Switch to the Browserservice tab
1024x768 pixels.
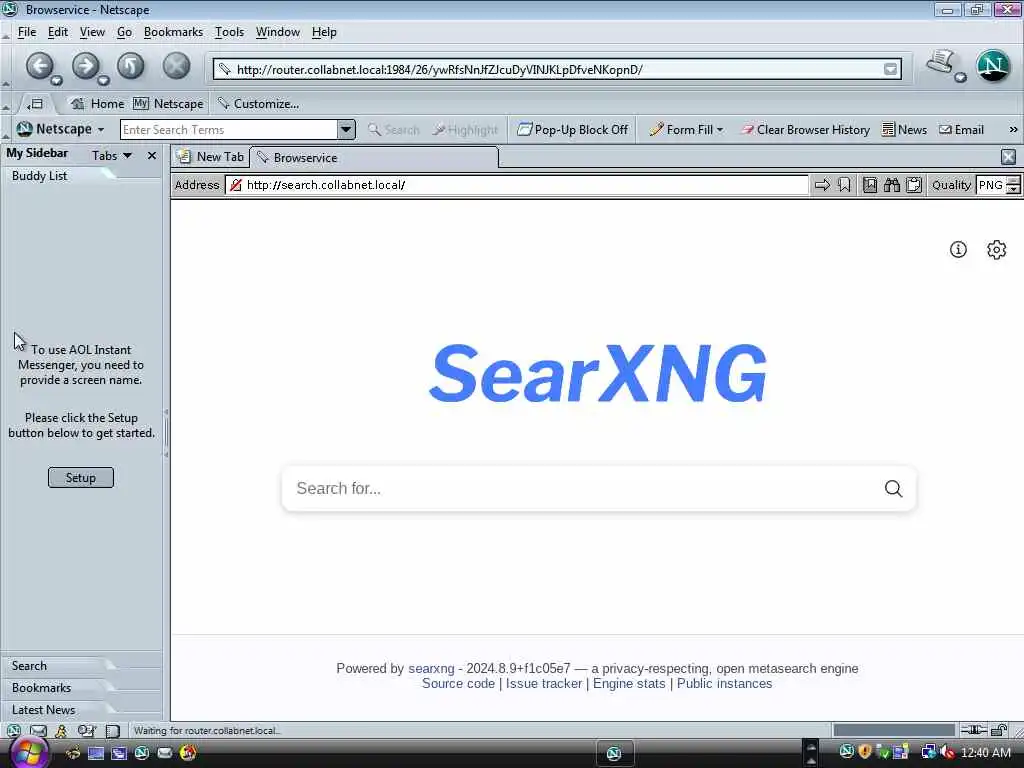pyautogui.click(x=374, y=157)
